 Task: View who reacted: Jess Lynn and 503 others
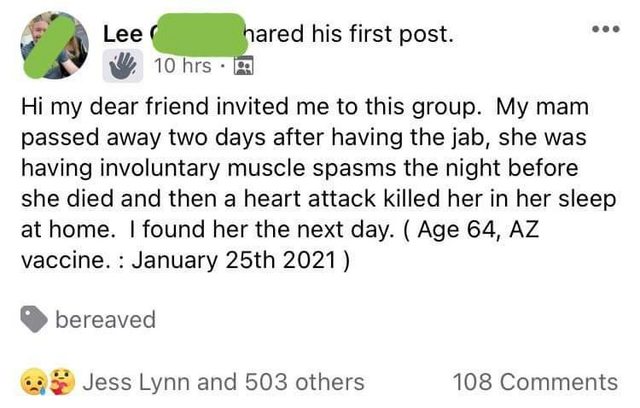click(x=223, y=382)
